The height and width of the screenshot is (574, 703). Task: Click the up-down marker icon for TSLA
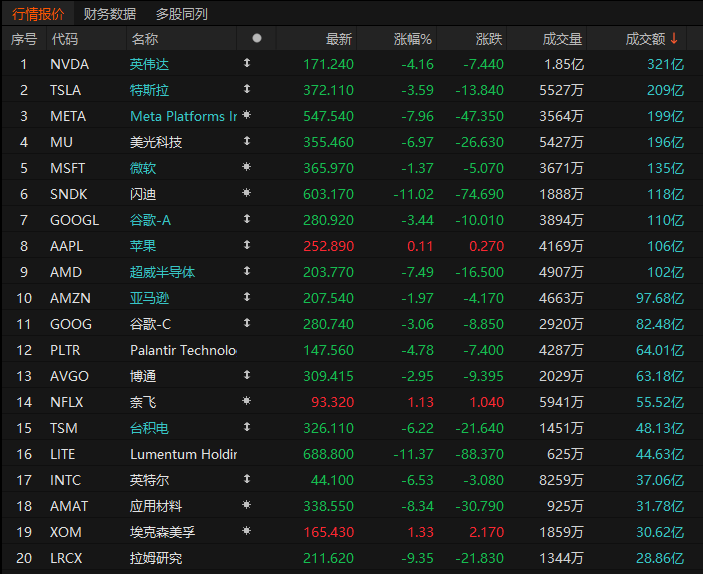(247, 89)
